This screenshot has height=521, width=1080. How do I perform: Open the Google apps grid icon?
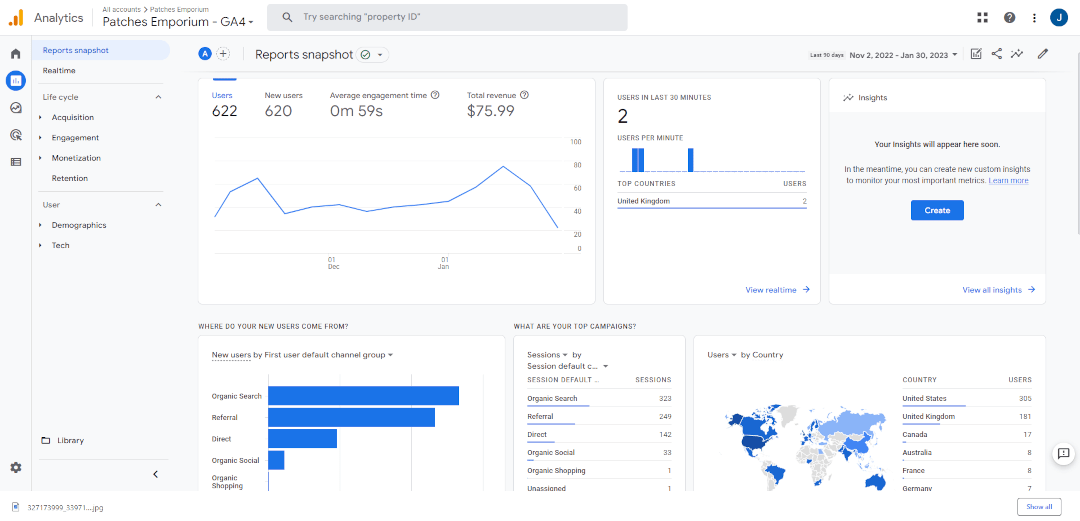point(983,18)
